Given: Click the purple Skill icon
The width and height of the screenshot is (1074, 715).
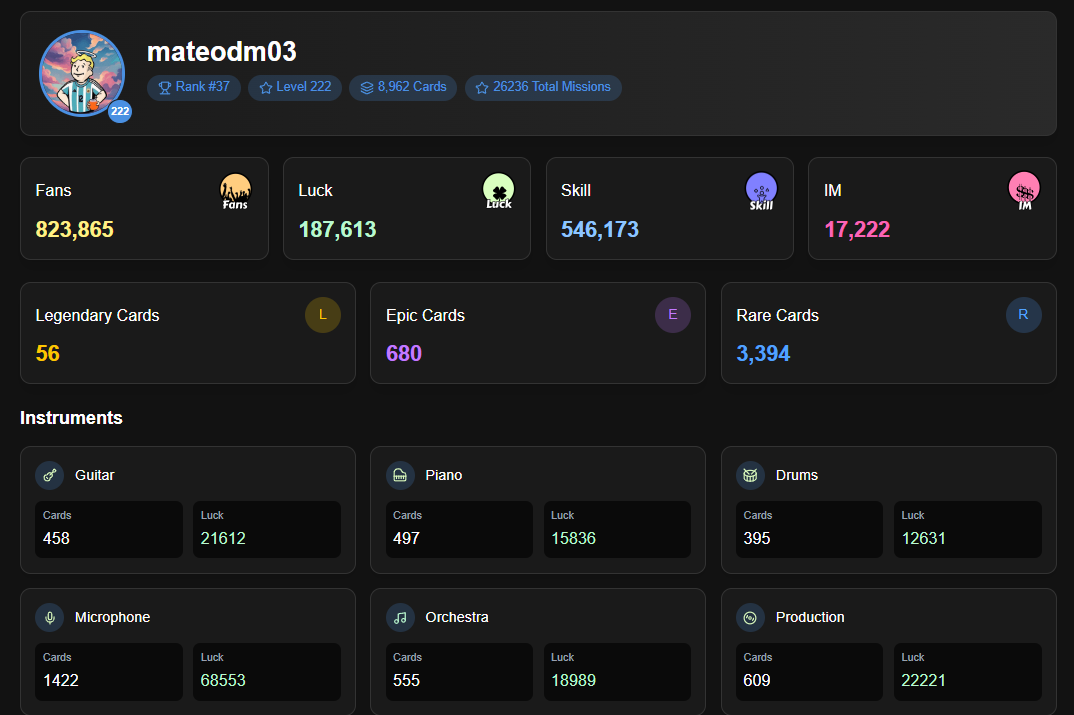Looking at the screenshot, I should click(761, 191).
